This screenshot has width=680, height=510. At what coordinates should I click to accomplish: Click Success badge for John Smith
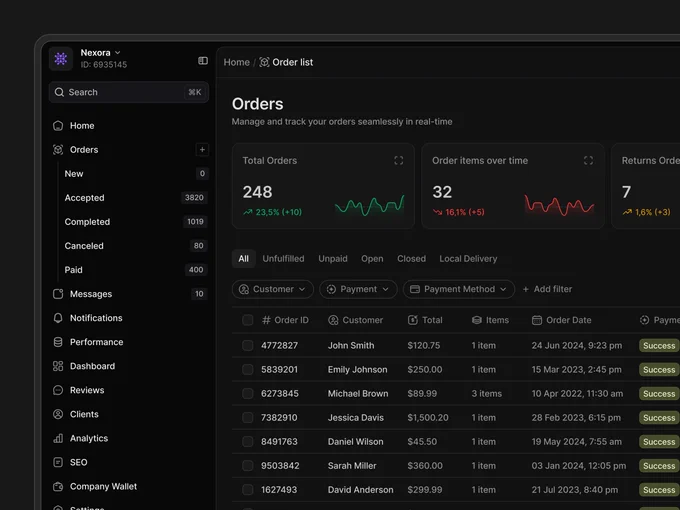659,346
